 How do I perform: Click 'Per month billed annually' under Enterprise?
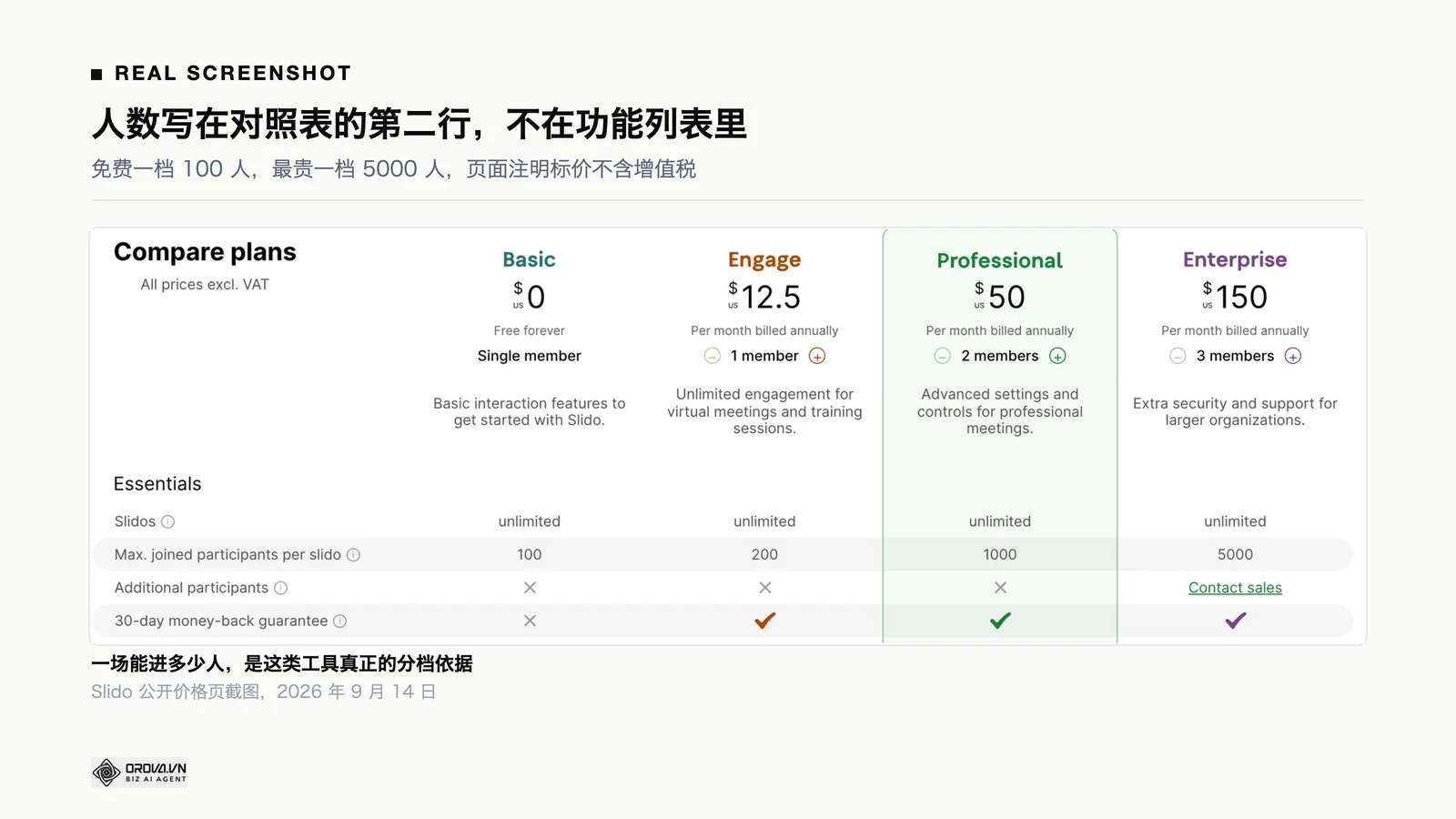tap(1235, 330)
